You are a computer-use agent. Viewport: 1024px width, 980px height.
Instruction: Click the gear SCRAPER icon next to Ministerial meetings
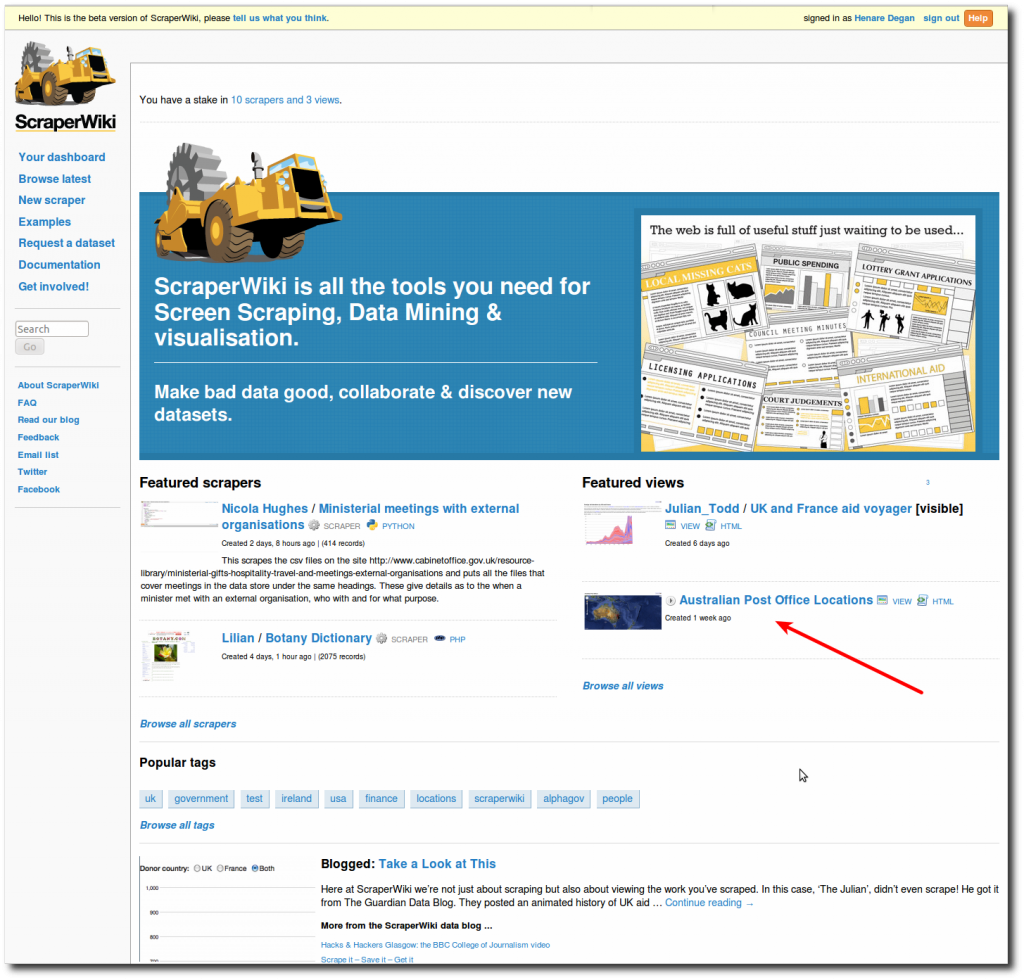[x=314, y=526]
